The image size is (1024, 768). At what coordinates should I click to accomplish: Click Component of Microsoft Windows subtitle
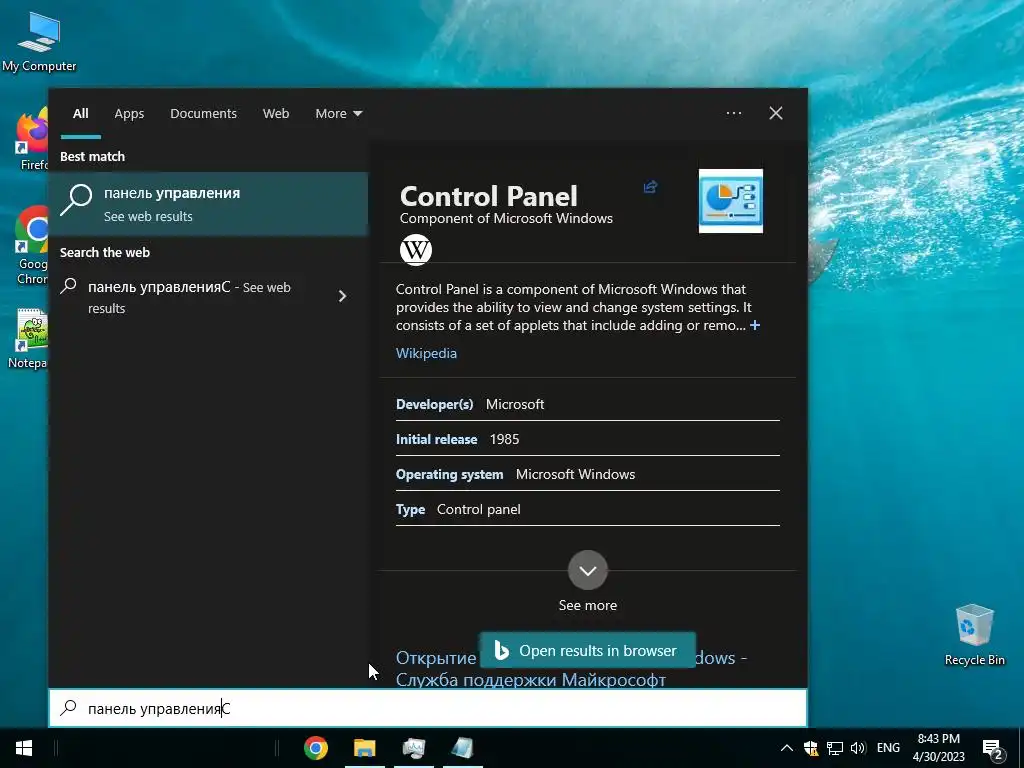(506, 218)
